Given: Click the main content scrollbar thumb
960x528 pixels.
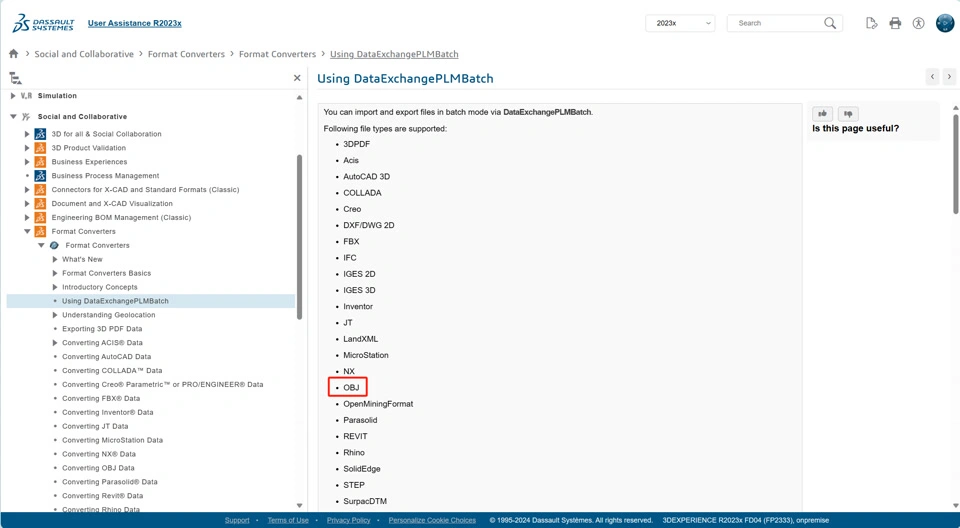Looking at the screenshot, I should pos(956,164).
